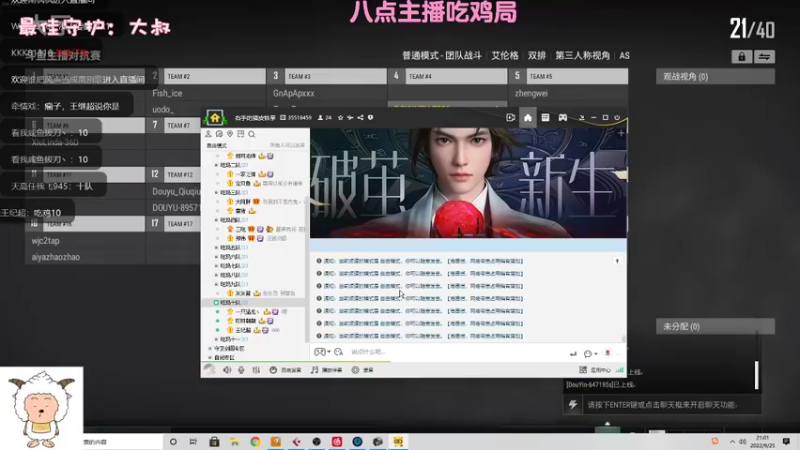Screen dimensions: 800x450
Task: Click the 观战视角 (0) panel header
Action: 715,77
